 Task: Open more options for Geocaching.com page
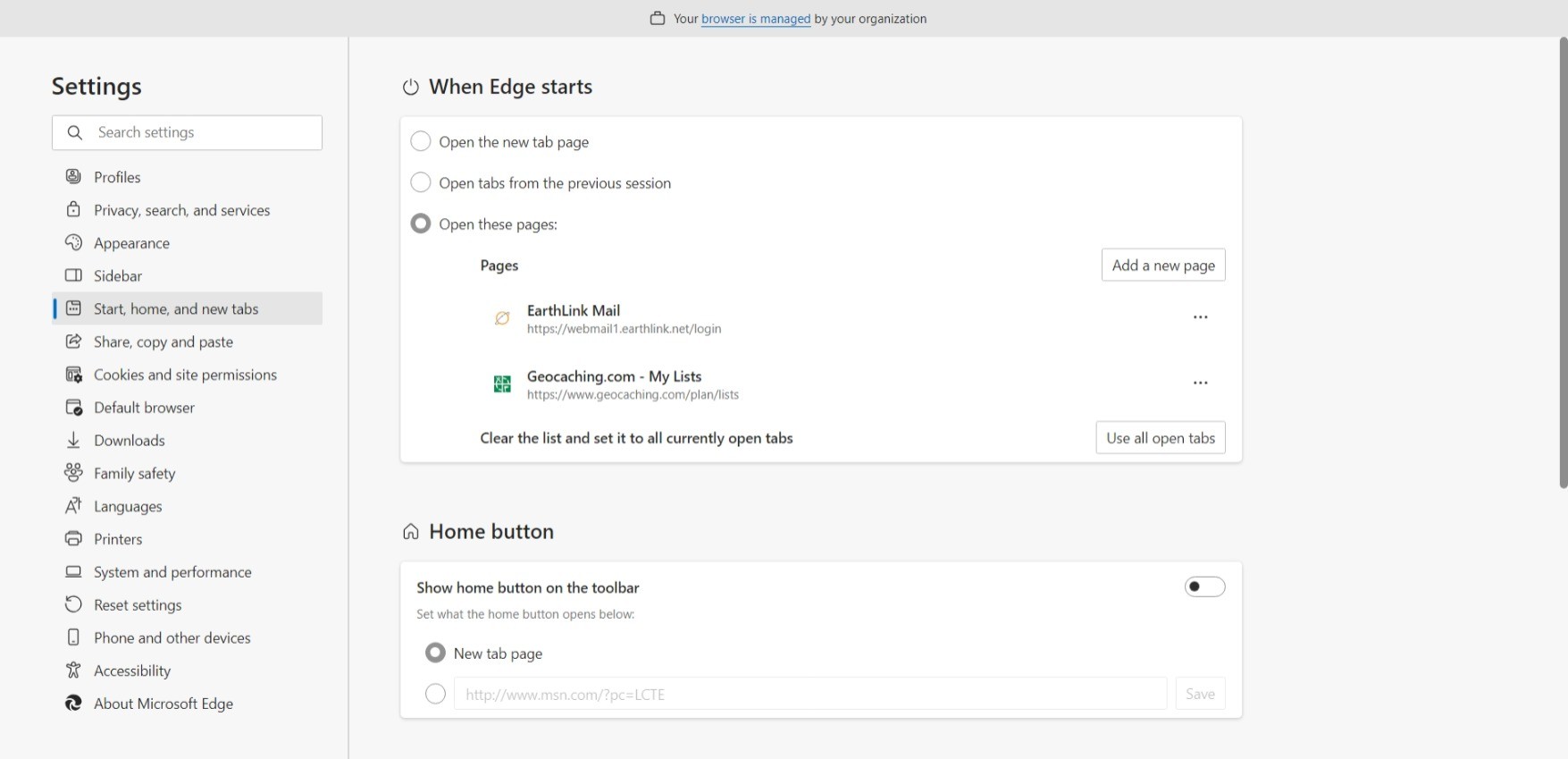click(1201, 383)
